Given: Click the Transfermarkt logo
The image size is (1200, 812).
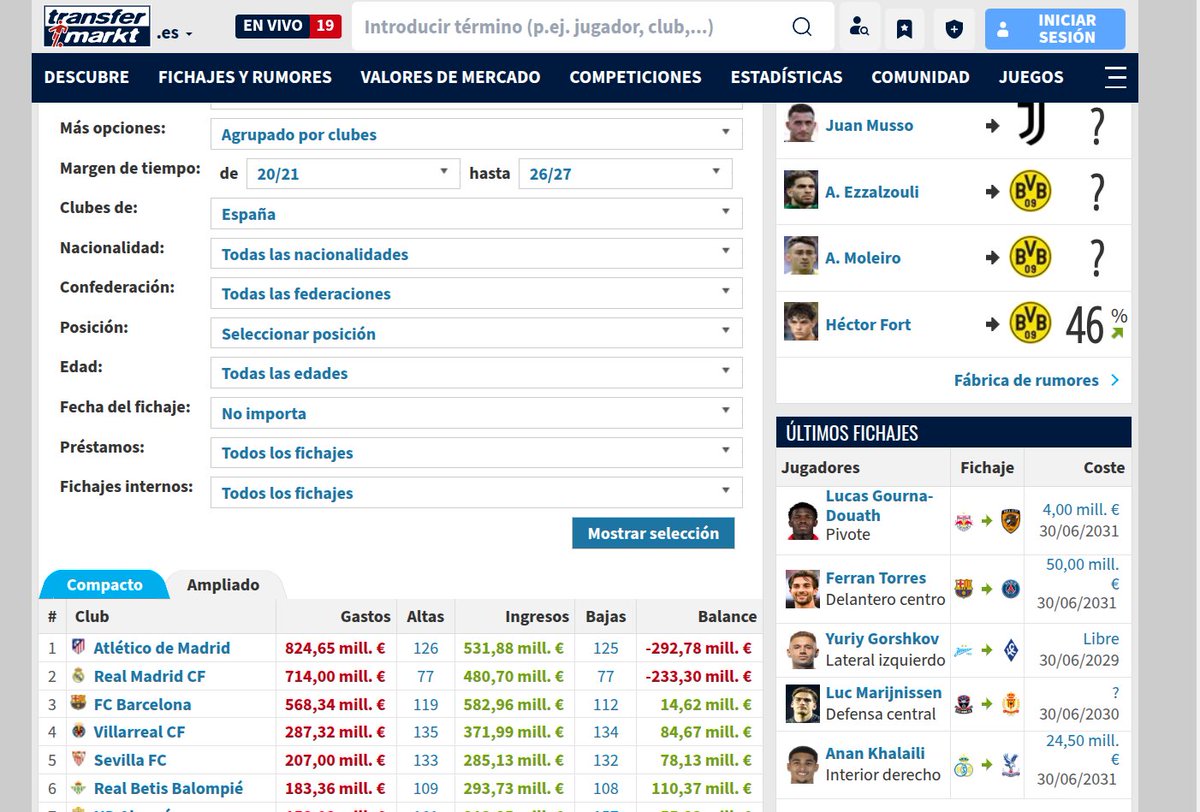Looking at the screenshot, I should (x=97, y=26).
